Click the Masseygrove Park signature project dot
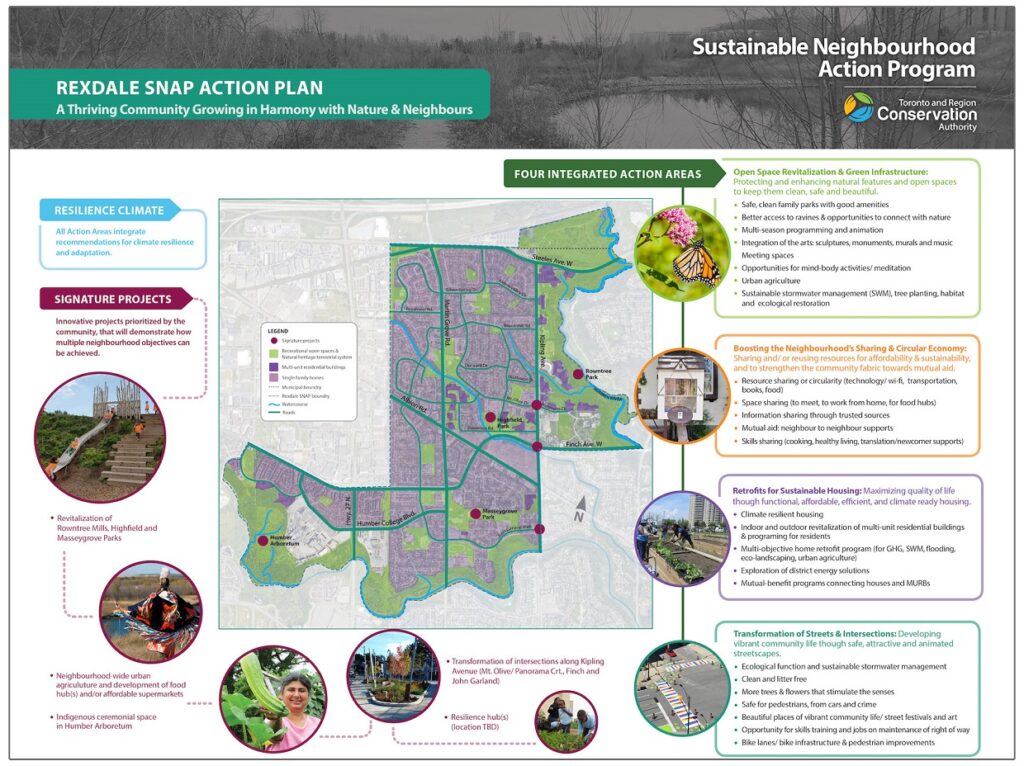 tap(475, 514)
